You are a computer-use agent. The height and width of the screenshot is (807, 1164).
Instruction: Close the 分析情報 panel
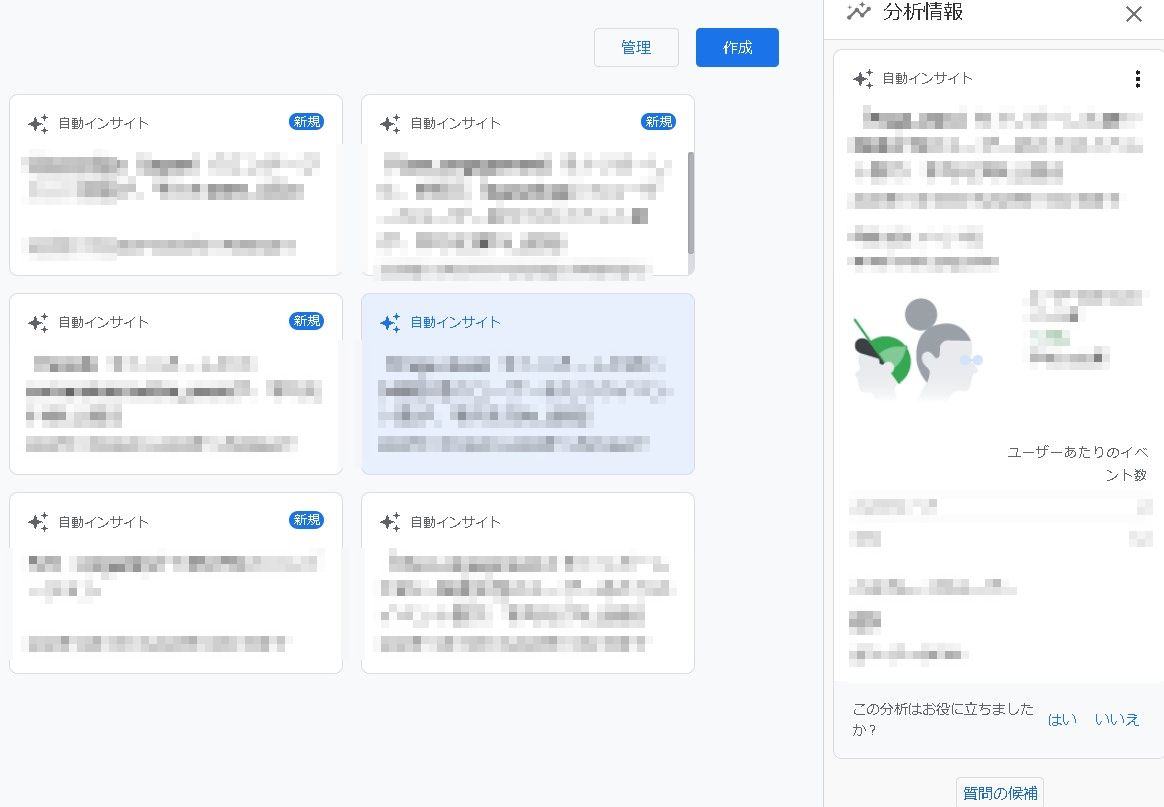tap(1133, 14)
